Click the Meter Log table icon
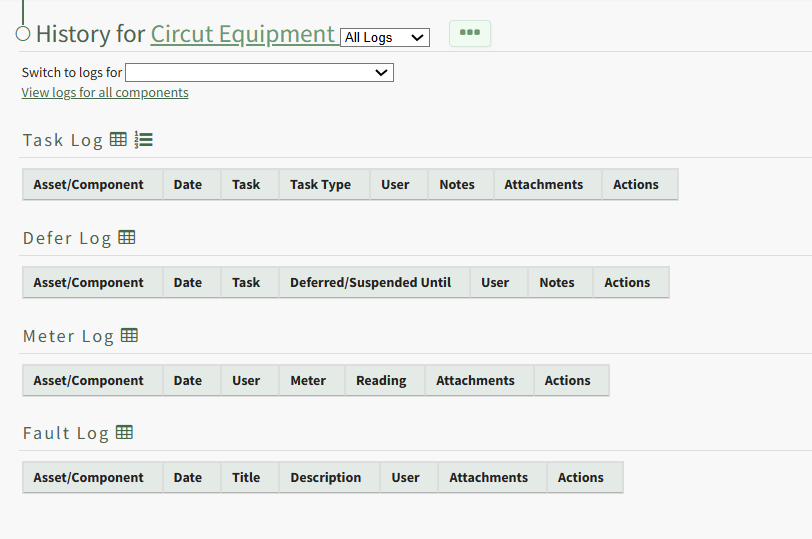The height and width of the screenshot is (539, 812). (129, 336)
